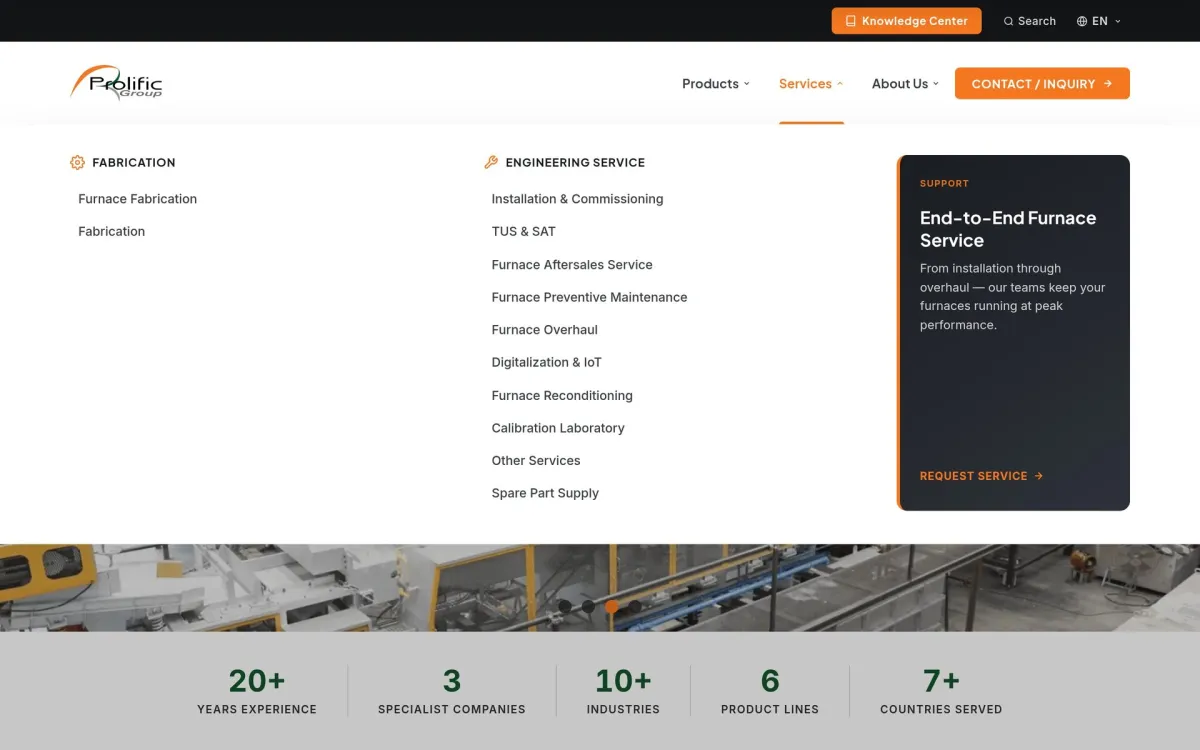Expand the About Us menu
This screenshot has height=750, width=1200.
905,84
